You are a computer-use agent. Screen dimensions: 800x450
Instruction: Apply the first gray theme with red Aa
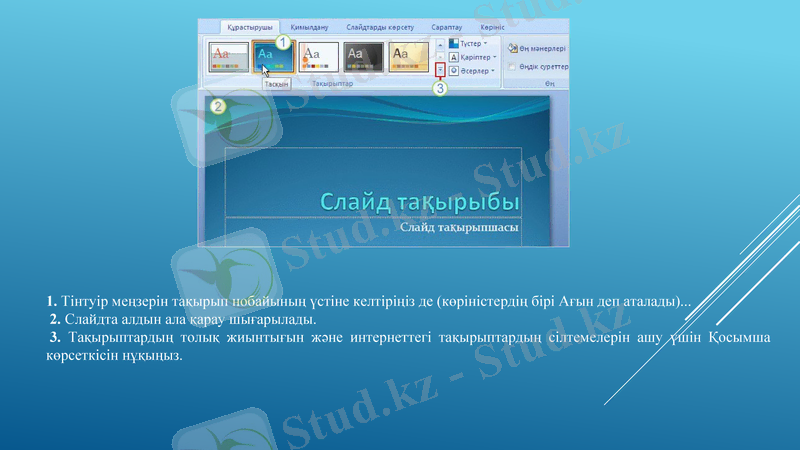(228, 57)
